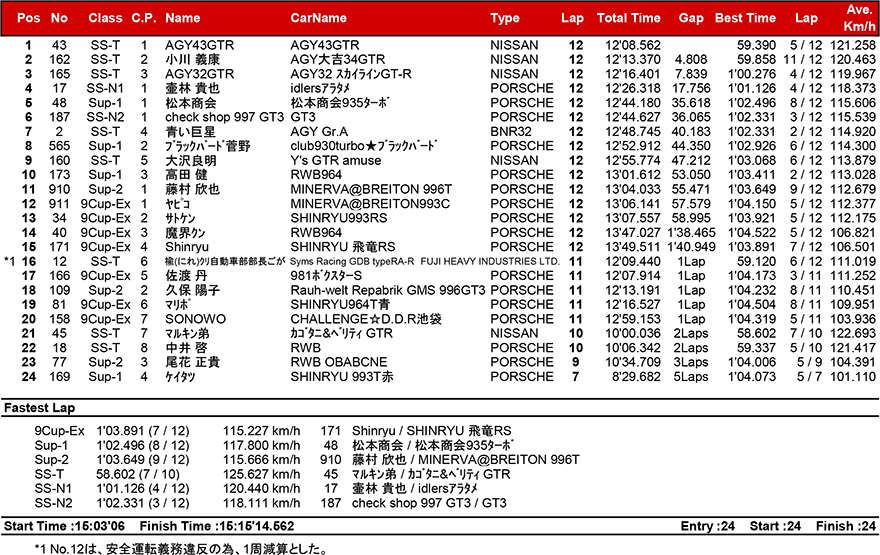Click the 'Pos' column header
This screenshot has width=880, height=555.
pyautogui.click(x=29, y=18)
